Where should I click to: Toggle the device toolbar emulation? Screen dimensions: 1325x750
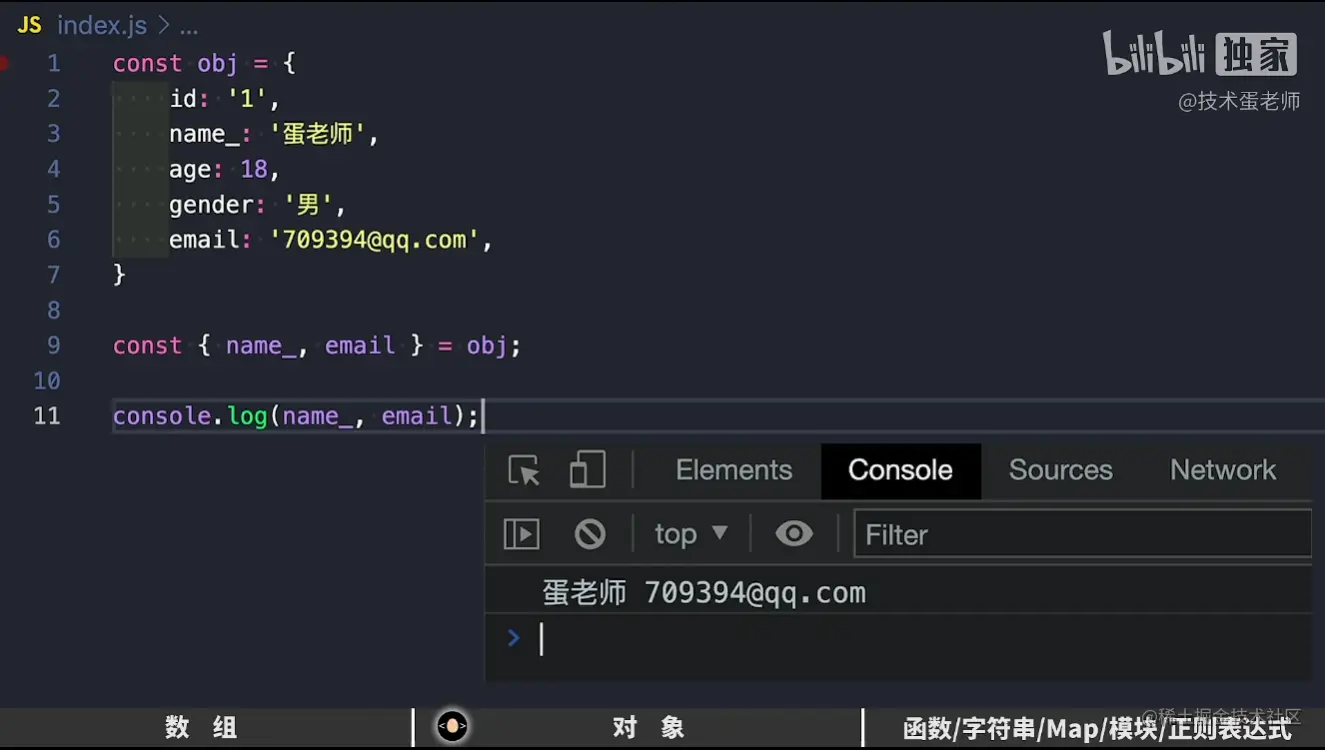[x=589, y=470]
